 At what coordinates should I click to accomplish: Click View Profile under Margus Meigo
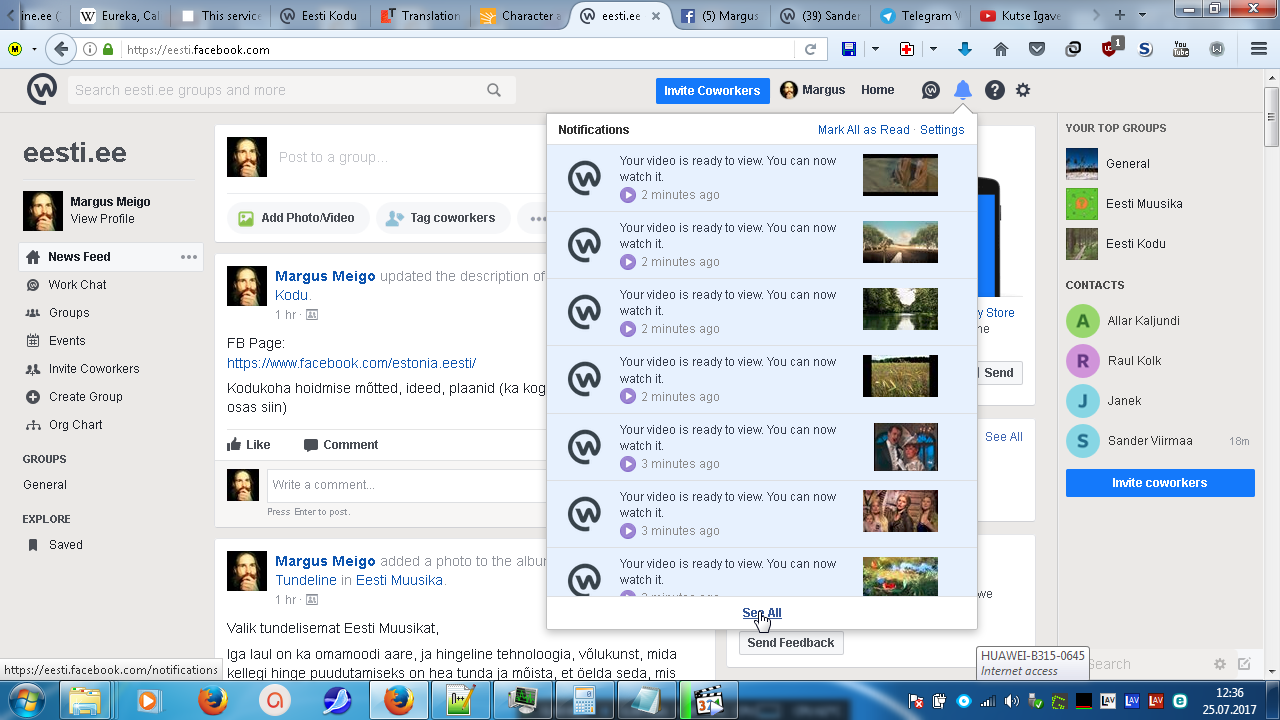pyautogui.click(x=102, y=219)
